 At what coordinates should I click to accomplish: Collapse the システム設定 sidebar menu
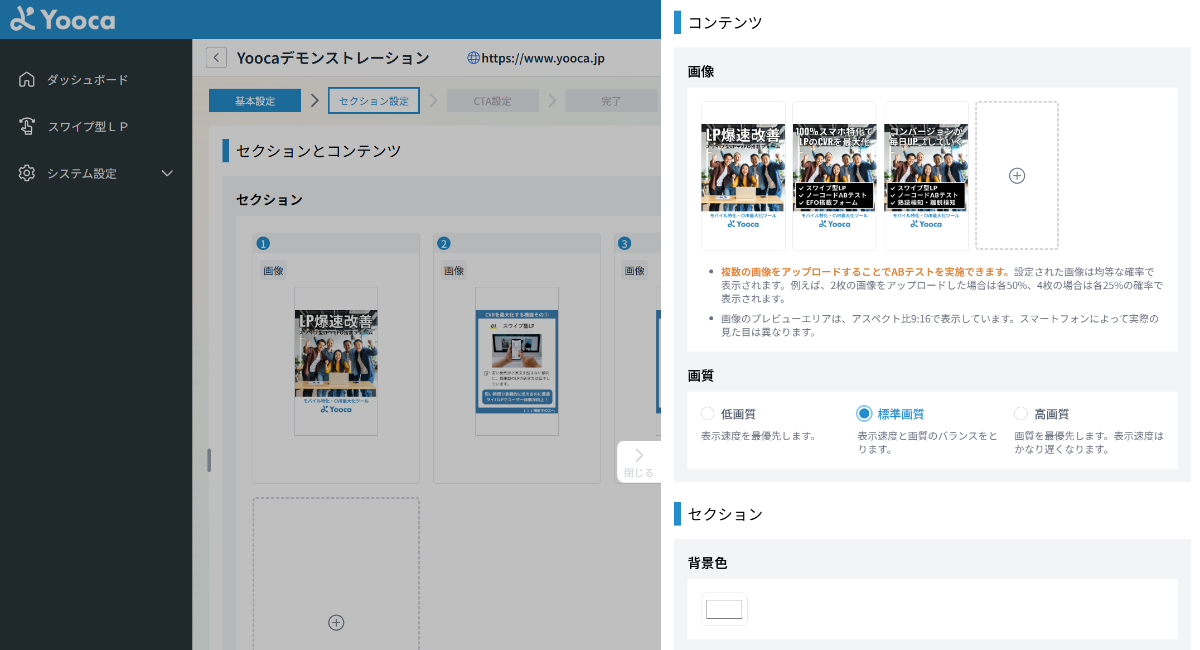pyautogui.click(x=166, y=172)
